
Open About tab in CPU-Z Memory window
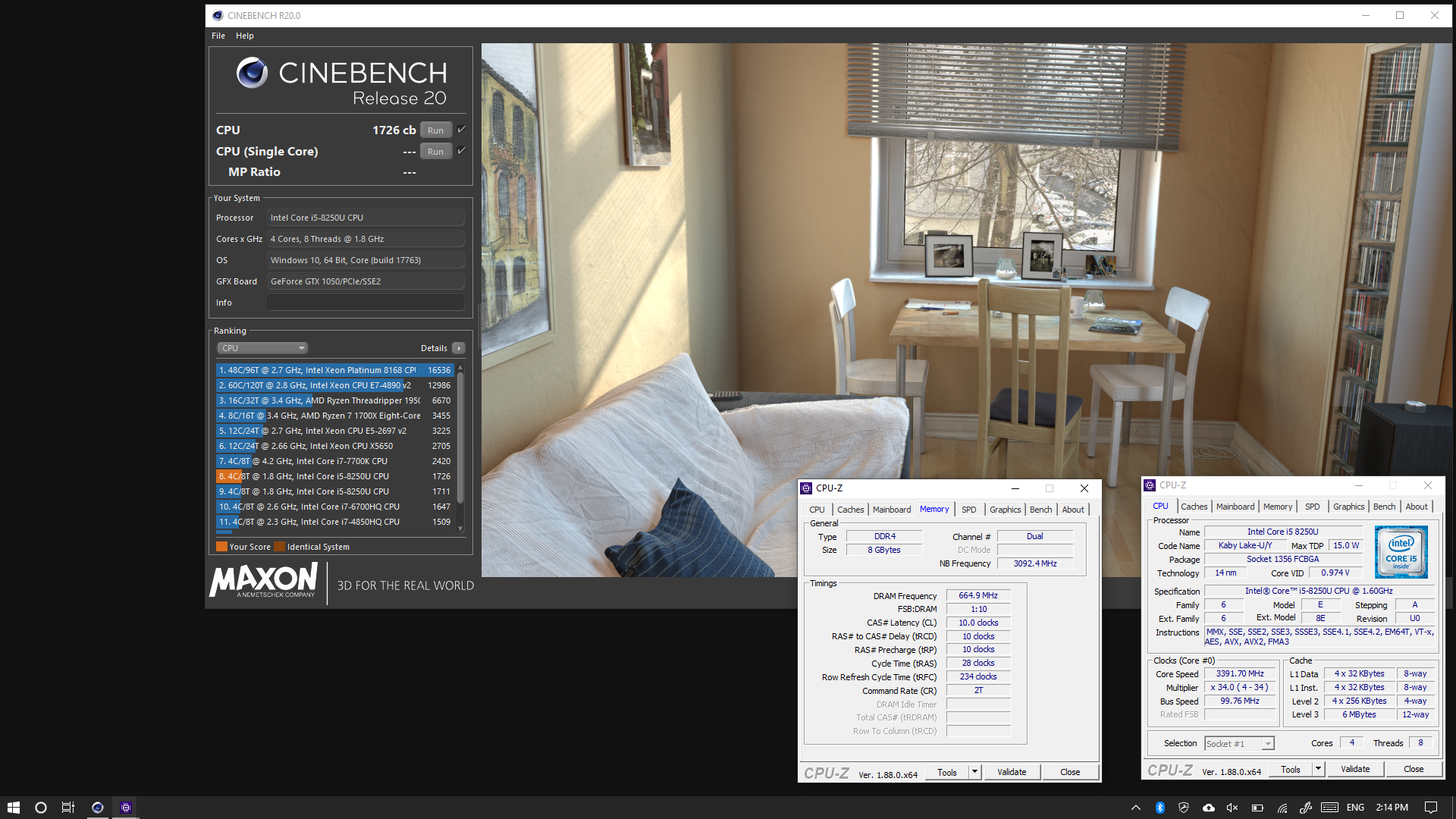point(1073,510)
